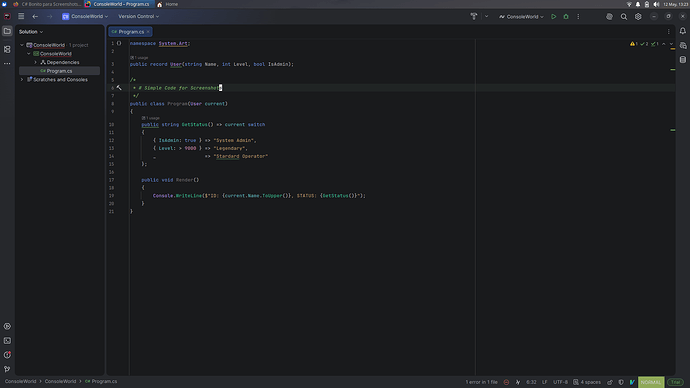
Task: Open build options dropdown arrow beside hammer
Action: pyautogui.click(x=486, y=16)
